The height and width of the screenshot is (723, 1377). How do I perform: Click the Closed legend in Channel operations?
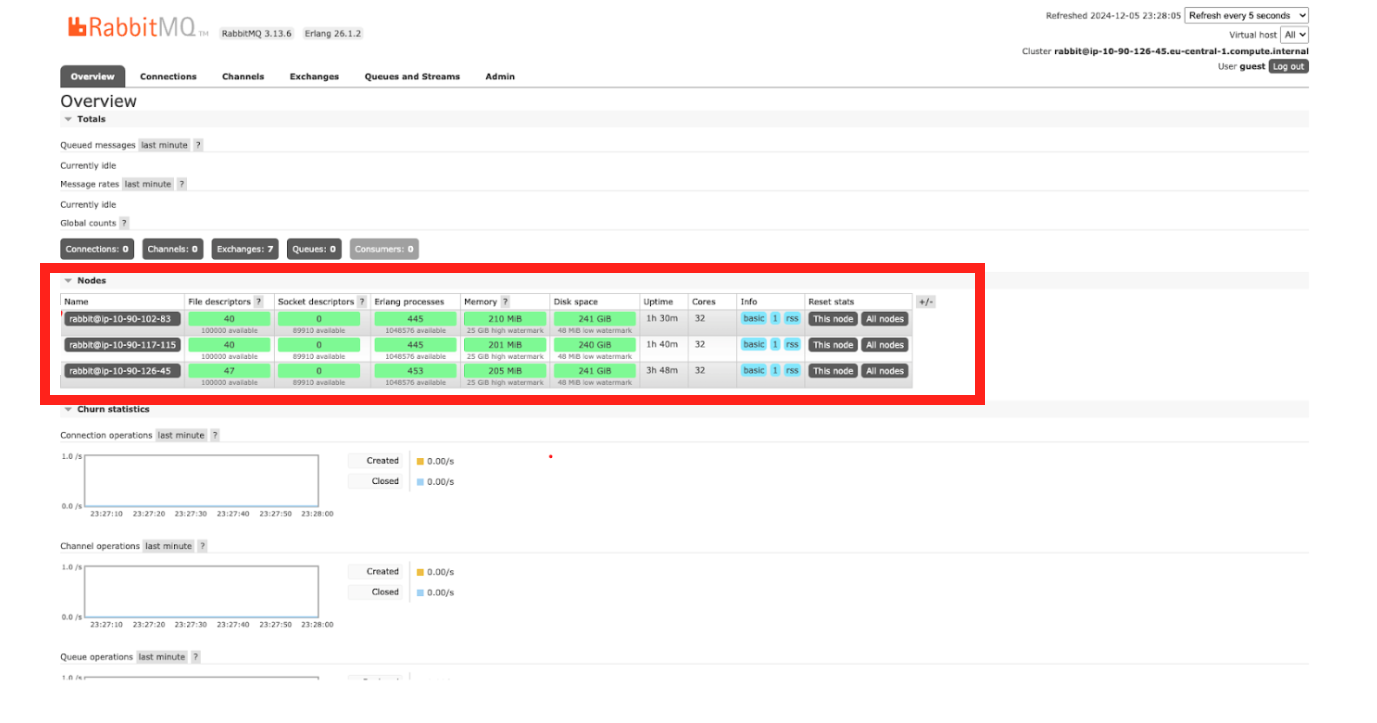(x=376, y=592)
